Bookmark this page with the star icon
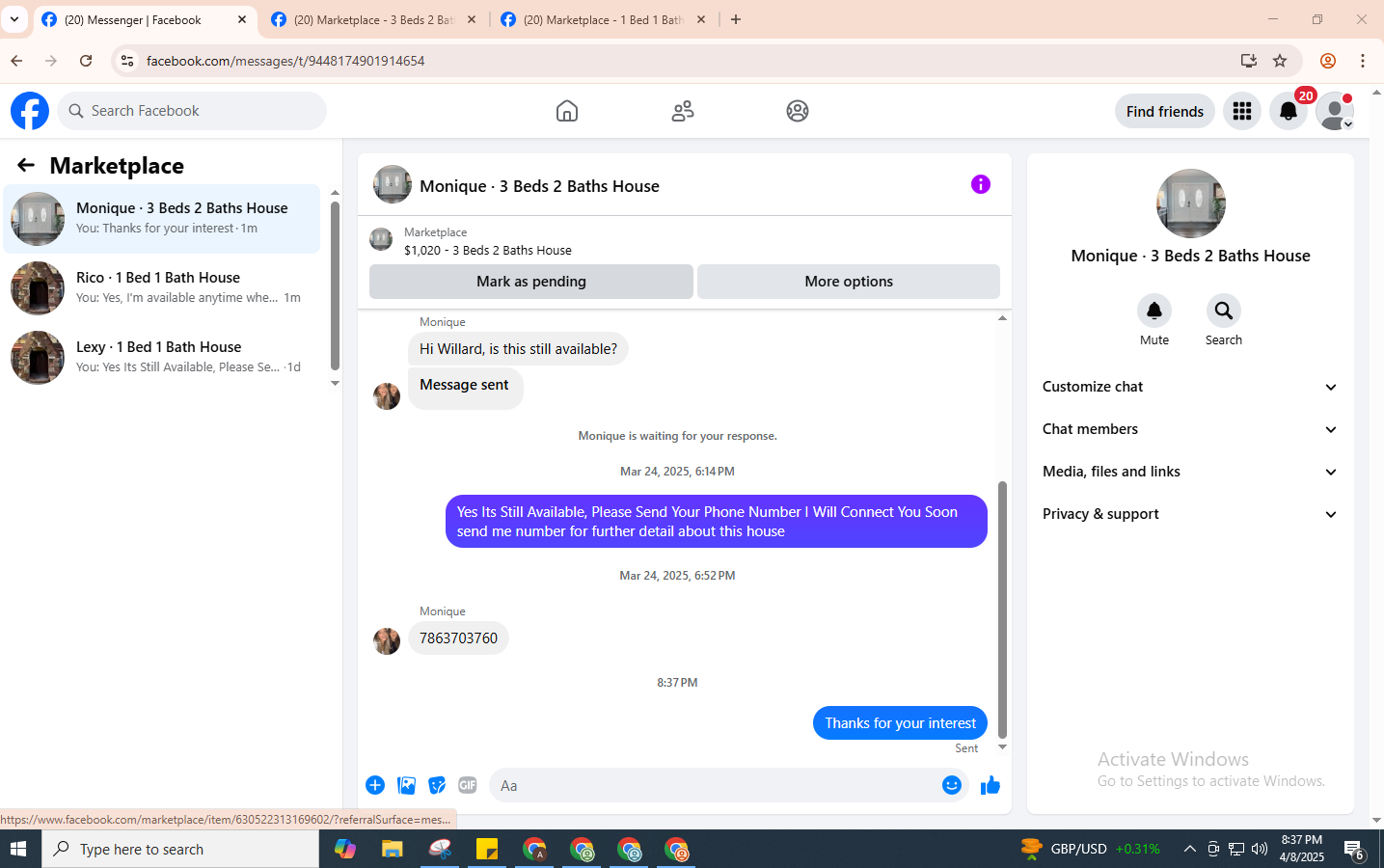The height and width of the screenshot is (868, 1384). (1280, 61)
